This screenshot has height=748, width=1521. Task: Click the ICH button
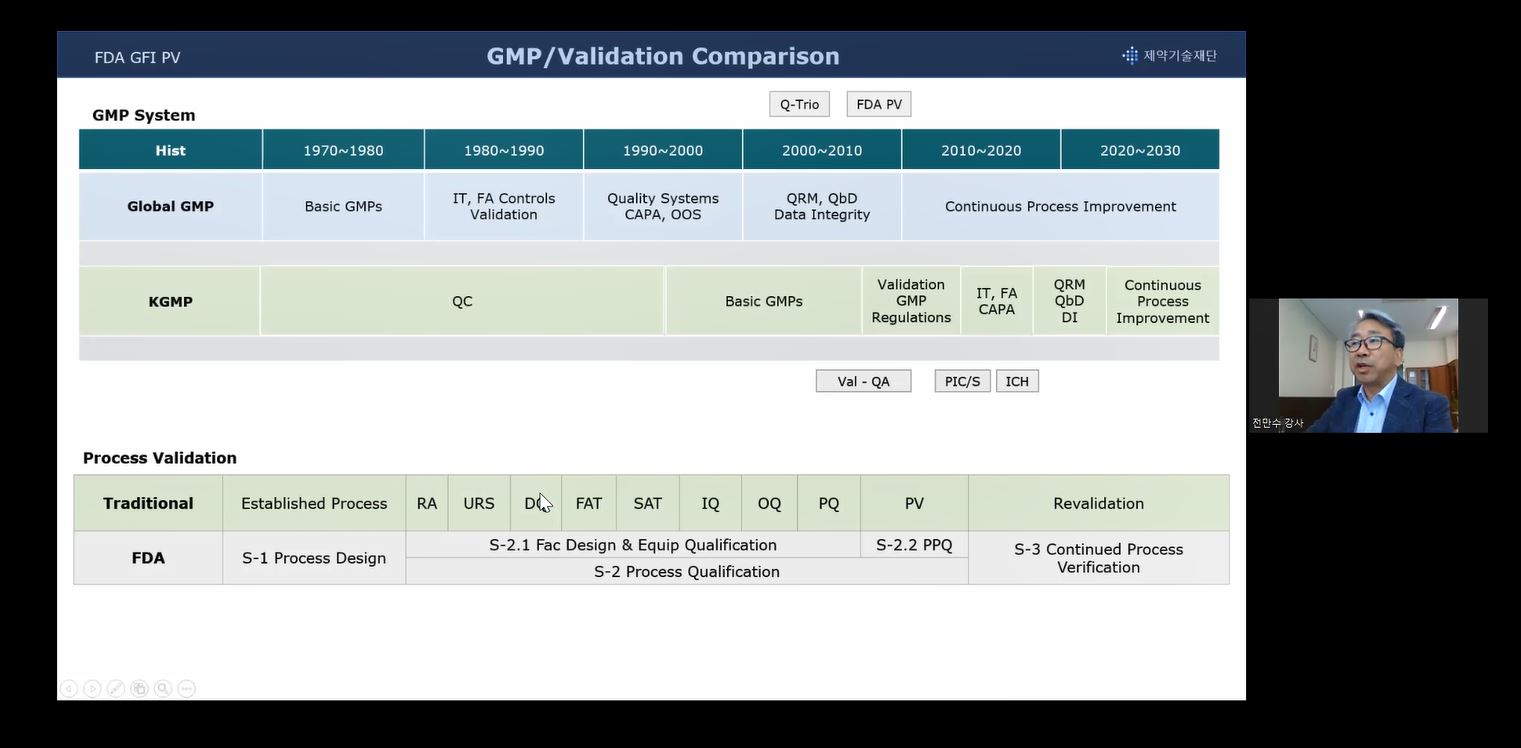tap(1017, 381)
